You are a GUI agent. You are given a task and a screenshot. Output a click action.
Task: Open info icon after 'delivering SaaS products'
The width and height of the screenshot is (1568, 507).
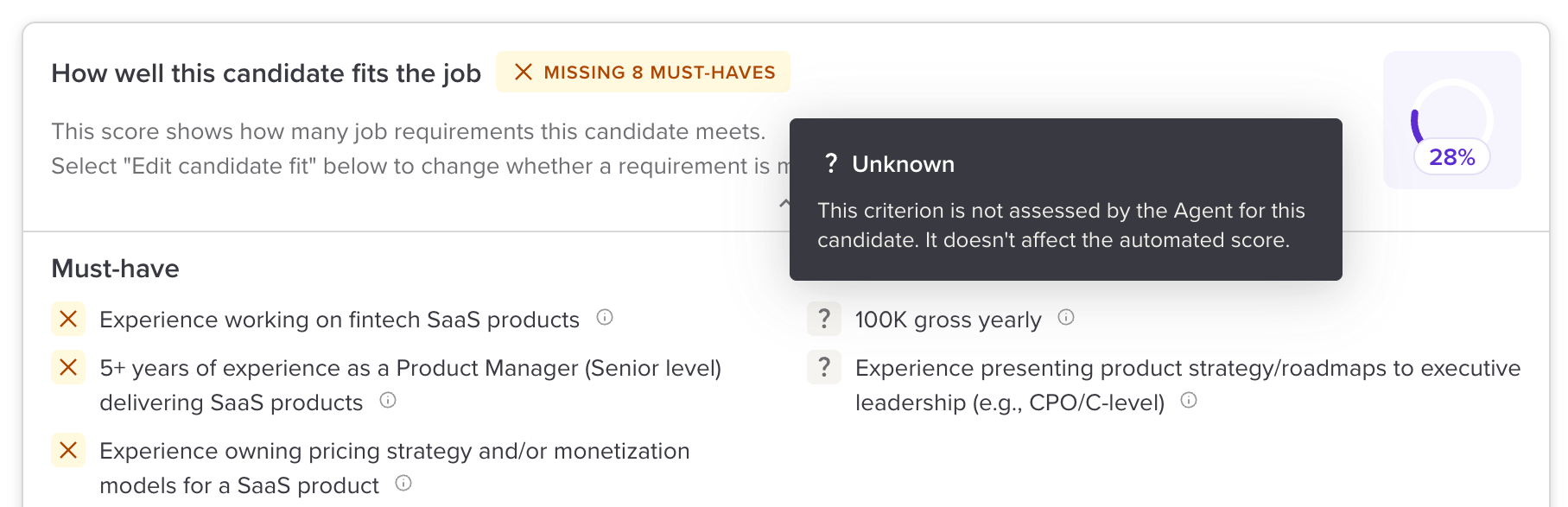[388, 400]
